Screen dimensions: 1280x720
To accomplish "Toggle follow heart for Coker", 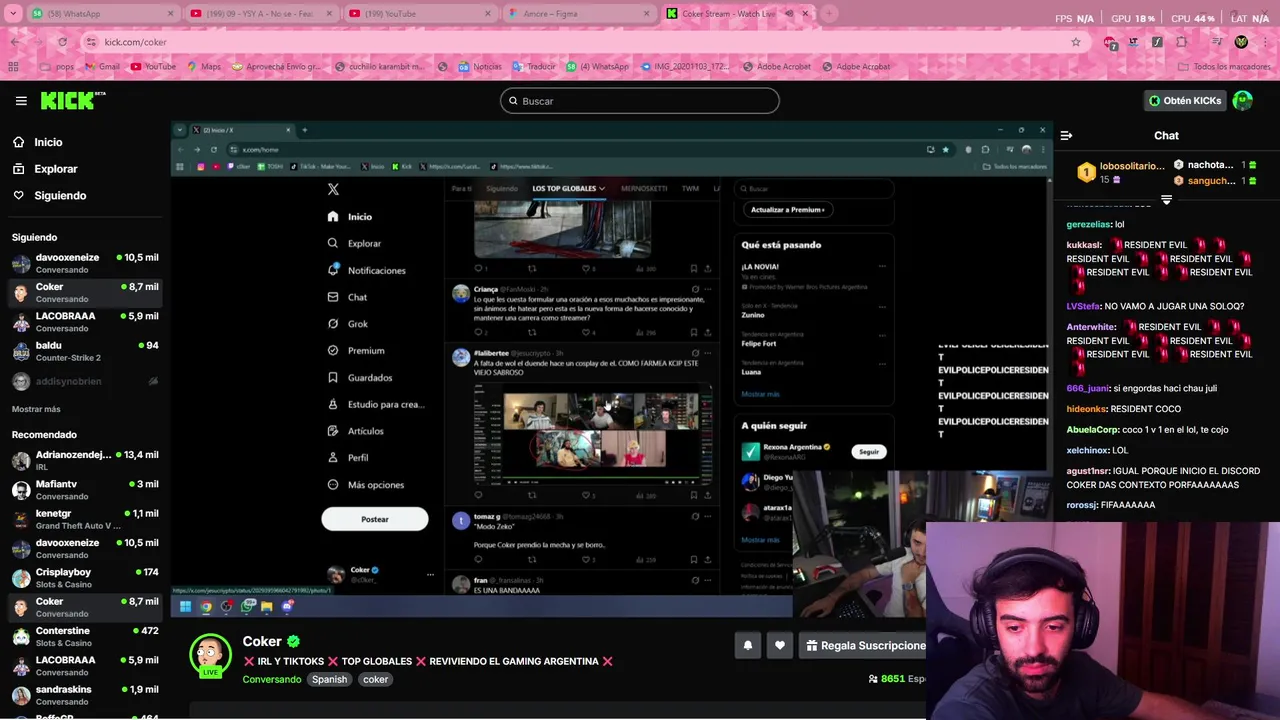I will tap(780, 646).
